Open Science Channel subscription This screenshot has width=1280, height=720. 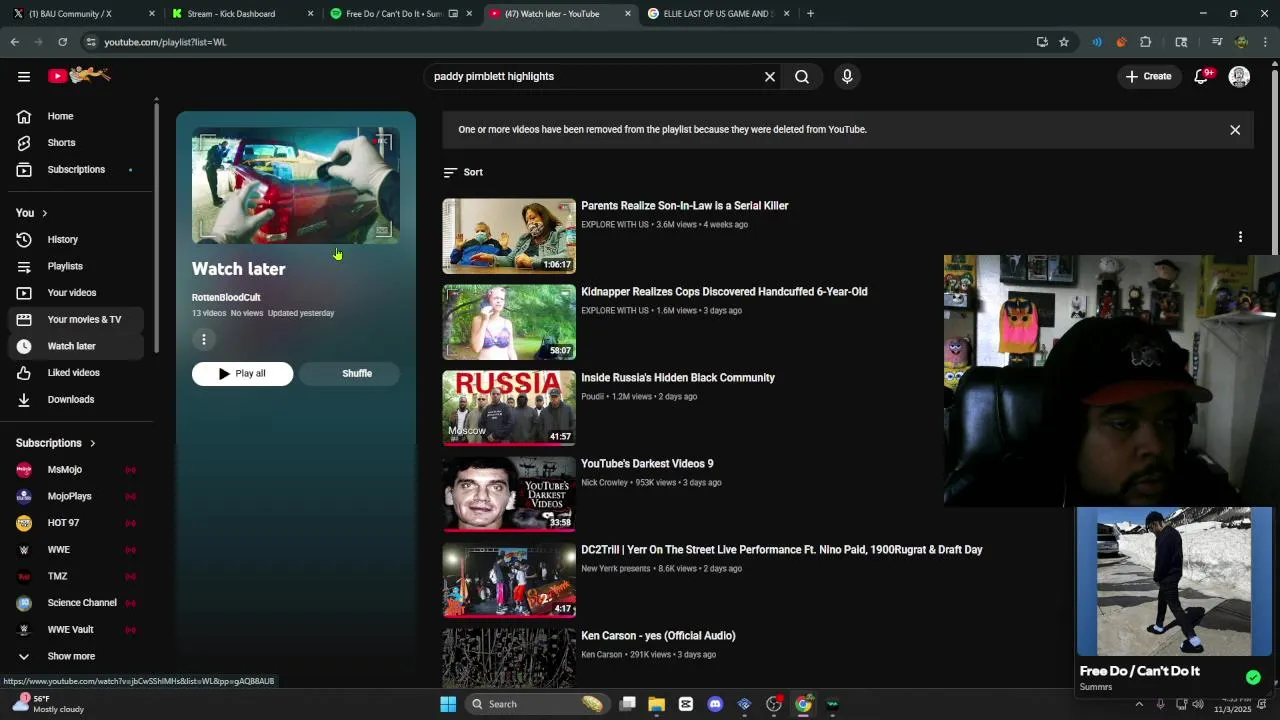[80, 603]
